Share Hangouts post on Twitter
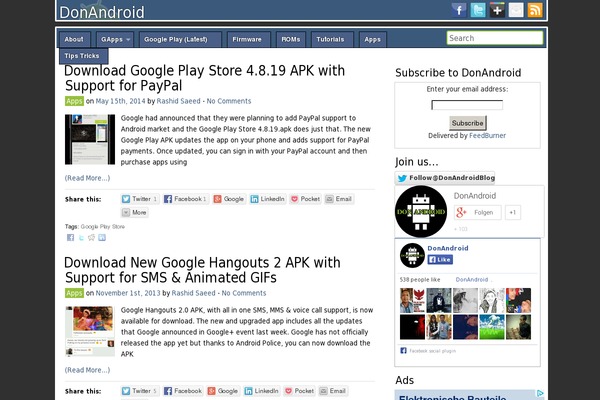The width and height of the screenshot is (600, 400). pos(140,391)
